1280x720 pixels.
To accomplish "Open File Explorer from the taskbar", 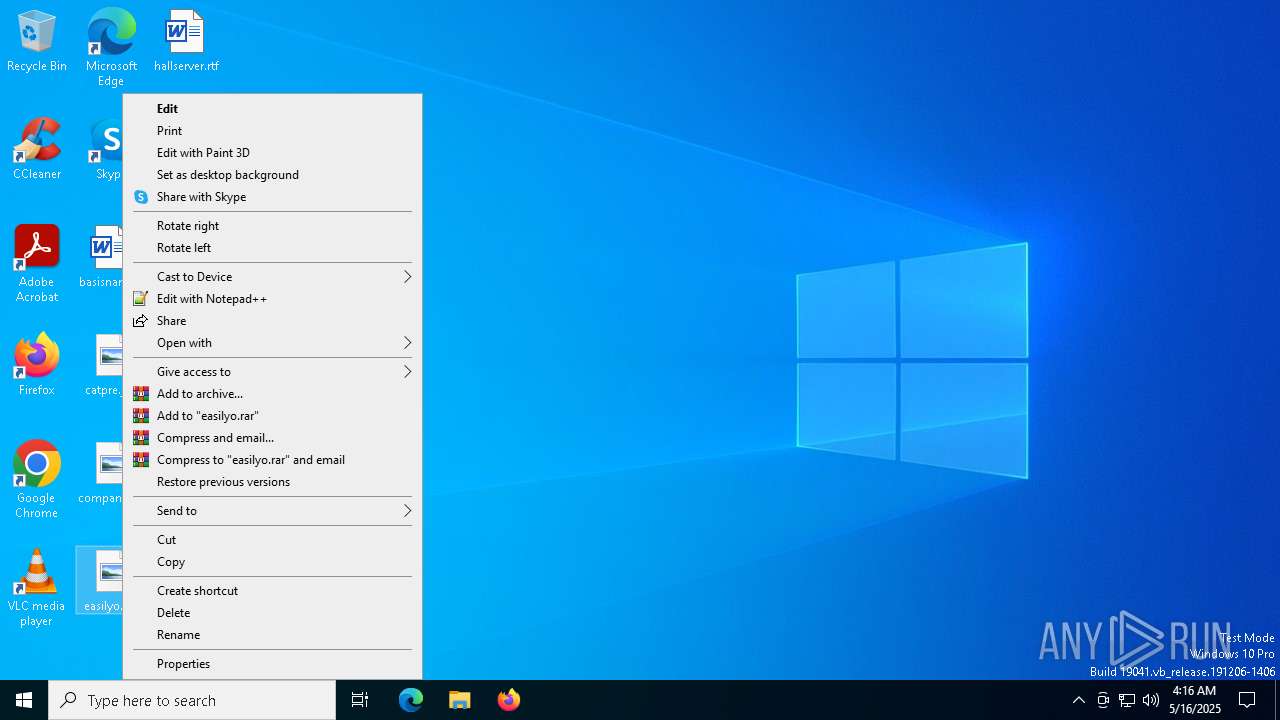I will pyautogui.click(x=460, y=700).
